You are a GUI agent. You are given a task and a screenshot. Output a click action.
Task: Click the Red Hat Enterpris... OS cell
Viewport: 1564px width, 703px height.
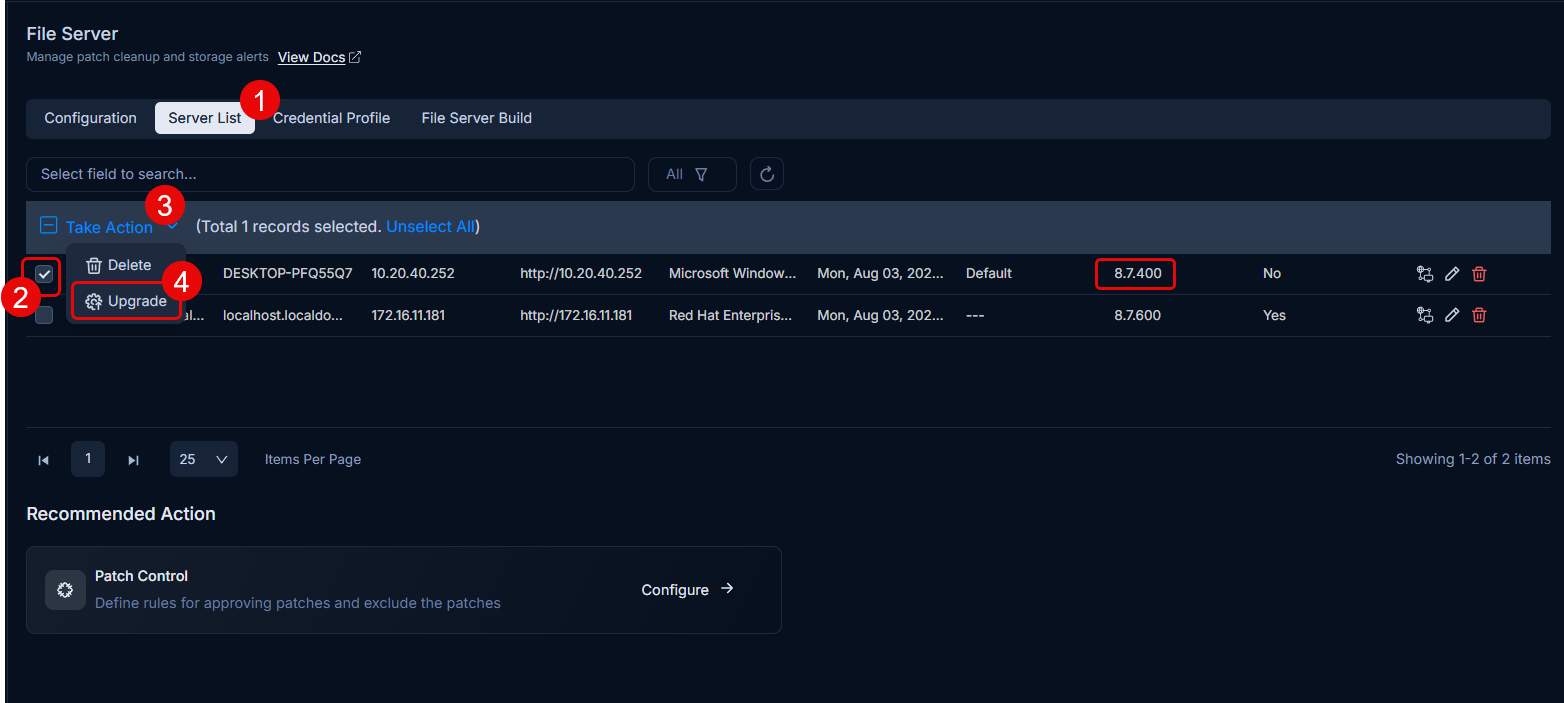pos(731,315)
